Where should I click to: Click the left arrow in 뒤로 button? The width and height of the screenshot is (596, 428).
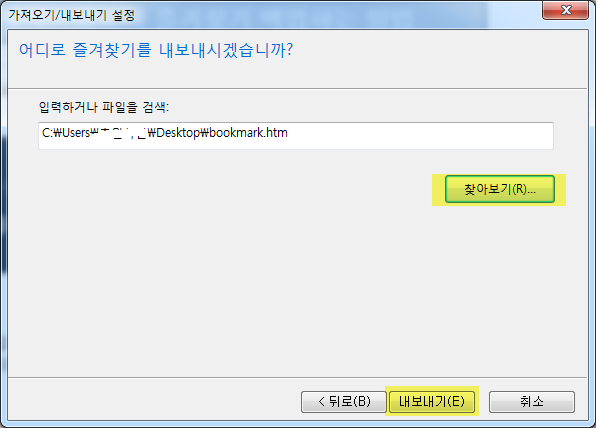click(322, 401)
